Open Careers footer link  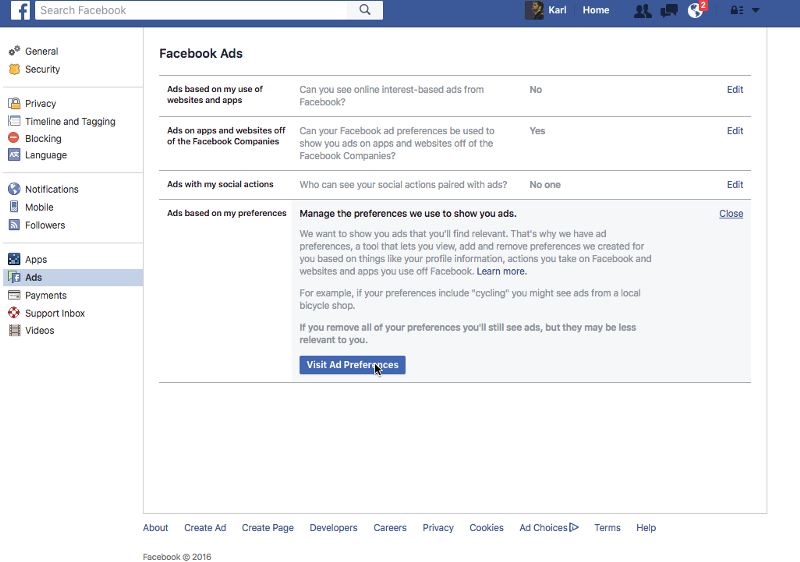[x=390, y=528]
